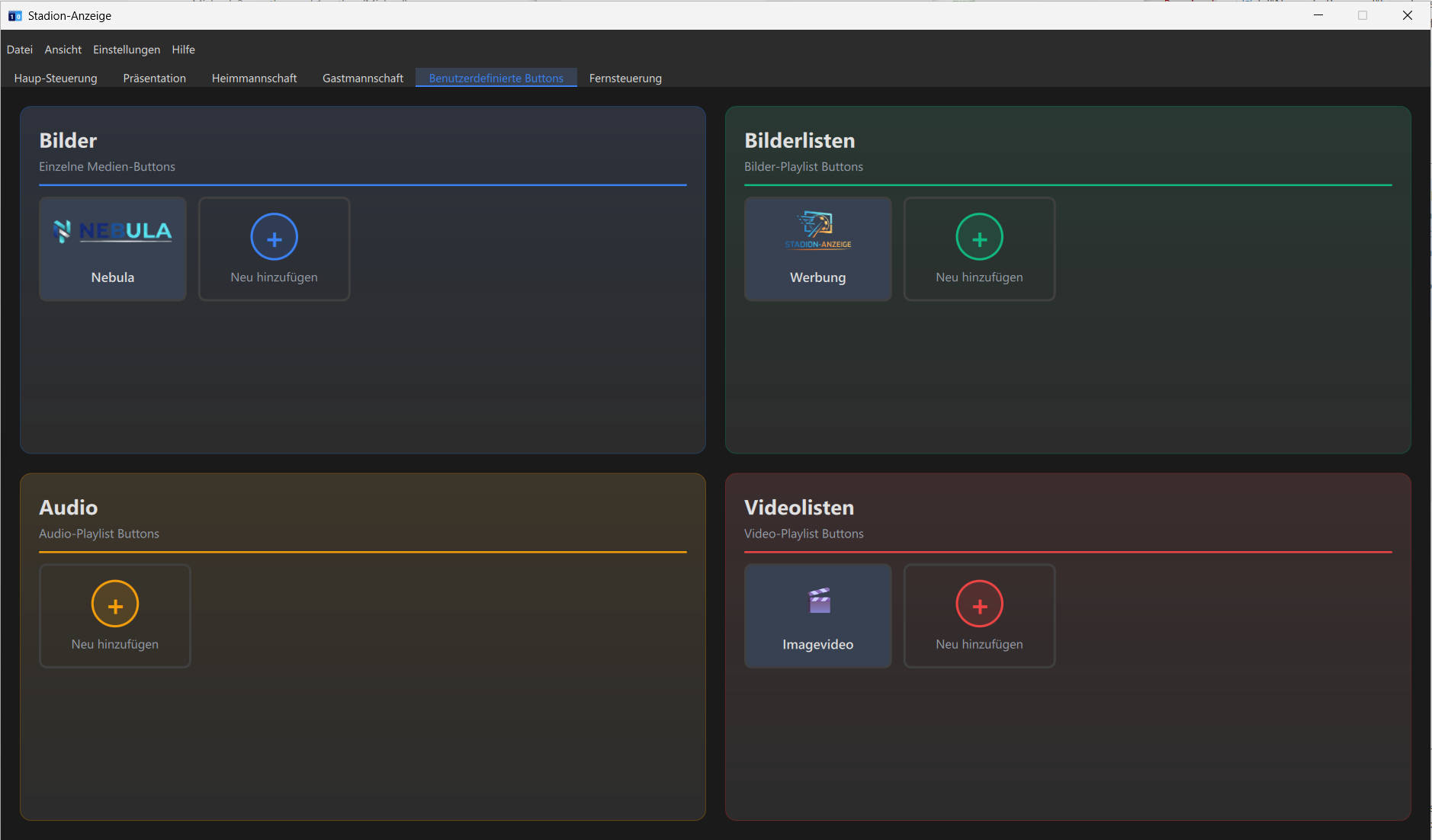Click the red plus icon in Videolisten
Image resolution: width=1432 pixels, height=840 pixels.
979,604
